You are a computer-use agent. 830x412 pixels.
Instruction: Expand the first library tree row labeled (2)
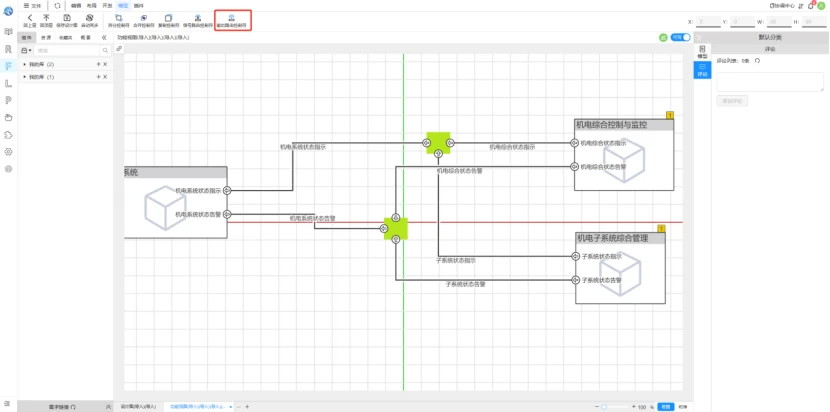click(x=24, y=64)
